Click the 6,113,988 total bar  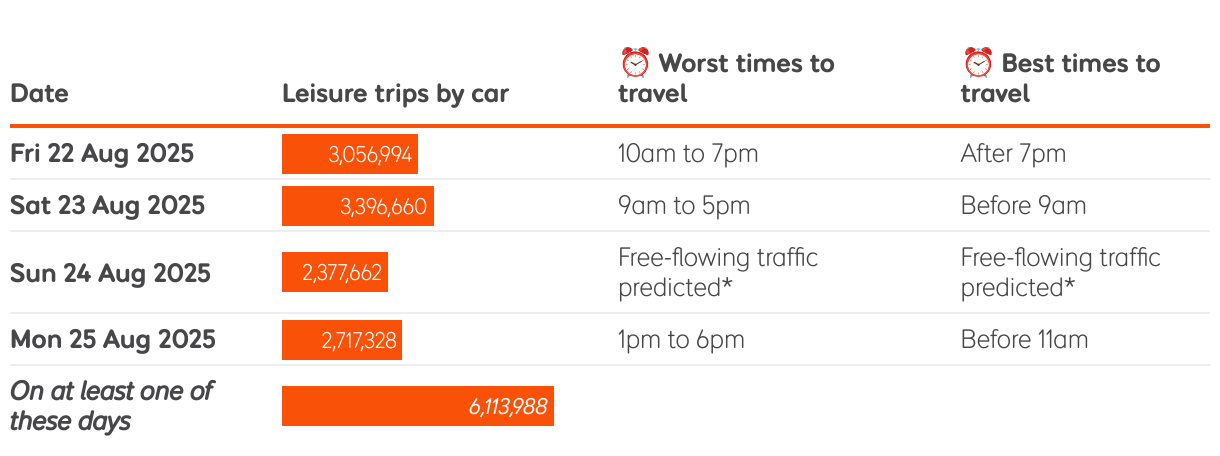pos(418,406)
